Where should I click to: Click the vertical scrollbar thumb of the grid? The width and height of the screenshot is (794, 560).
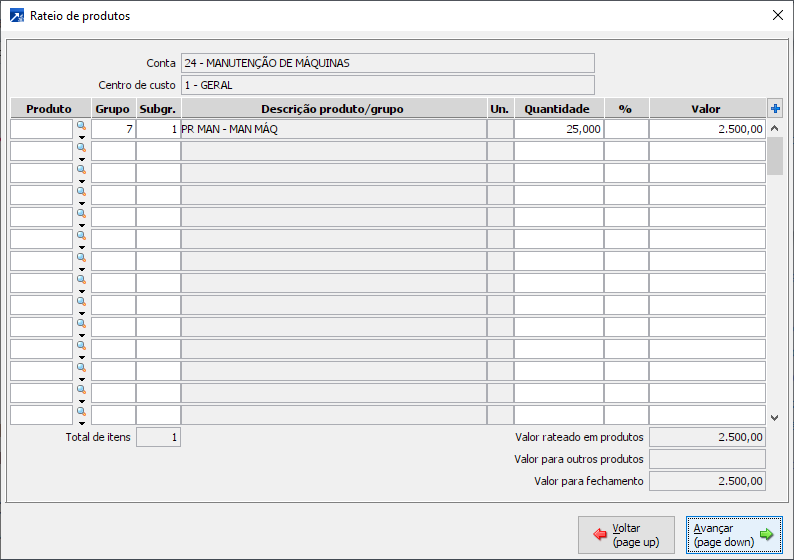click(774, 156)
